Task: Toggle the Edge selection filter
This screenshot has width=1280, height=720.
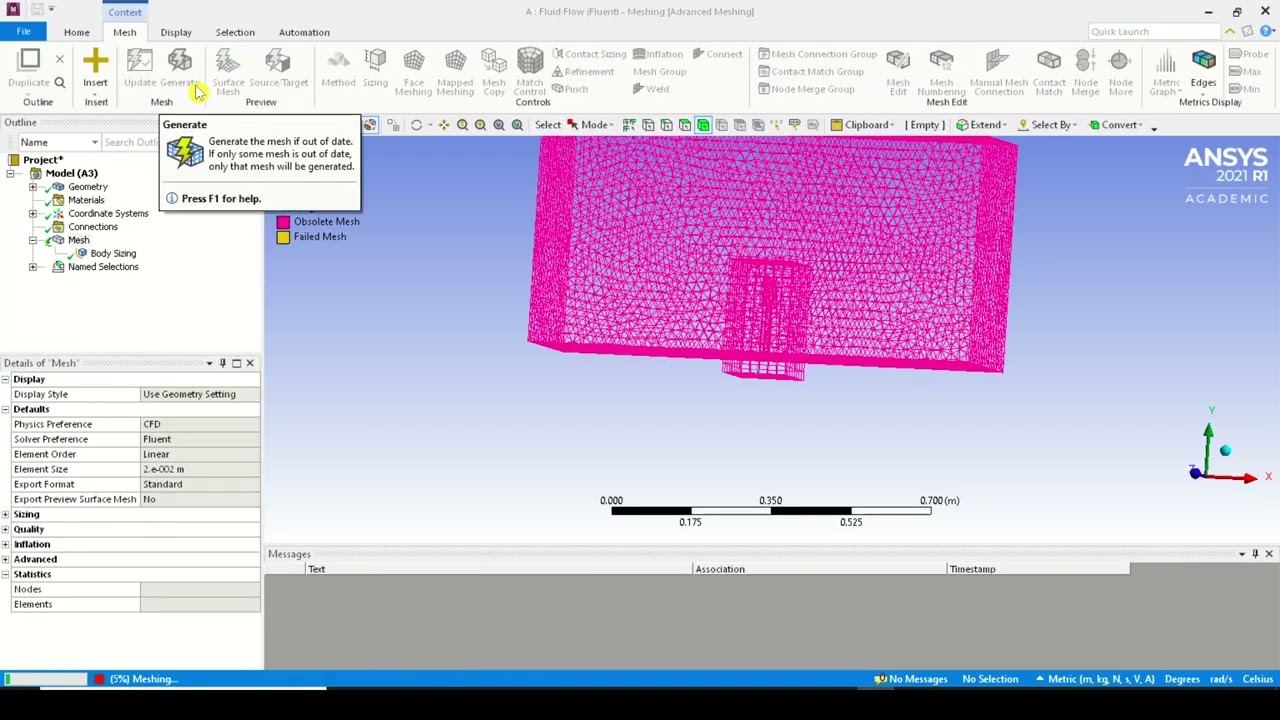Action: [x=666, y=125]
